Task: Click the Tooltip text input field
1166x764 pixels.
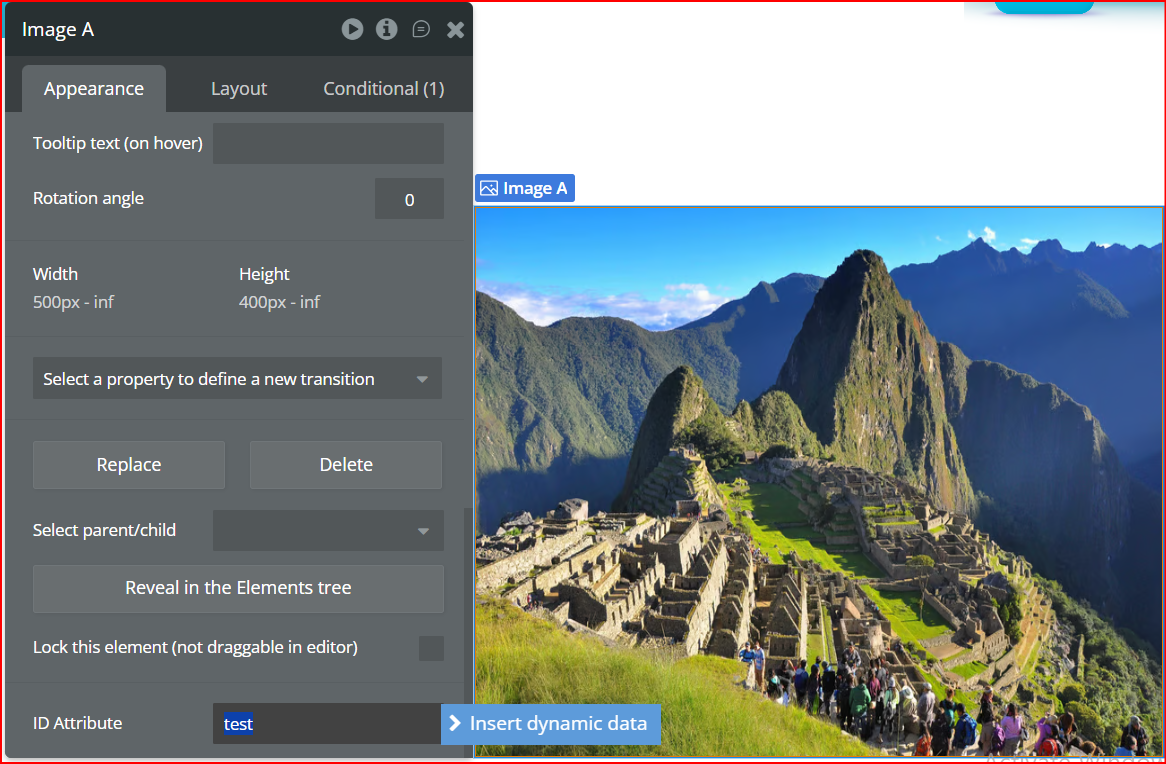Action: (328, 144)
